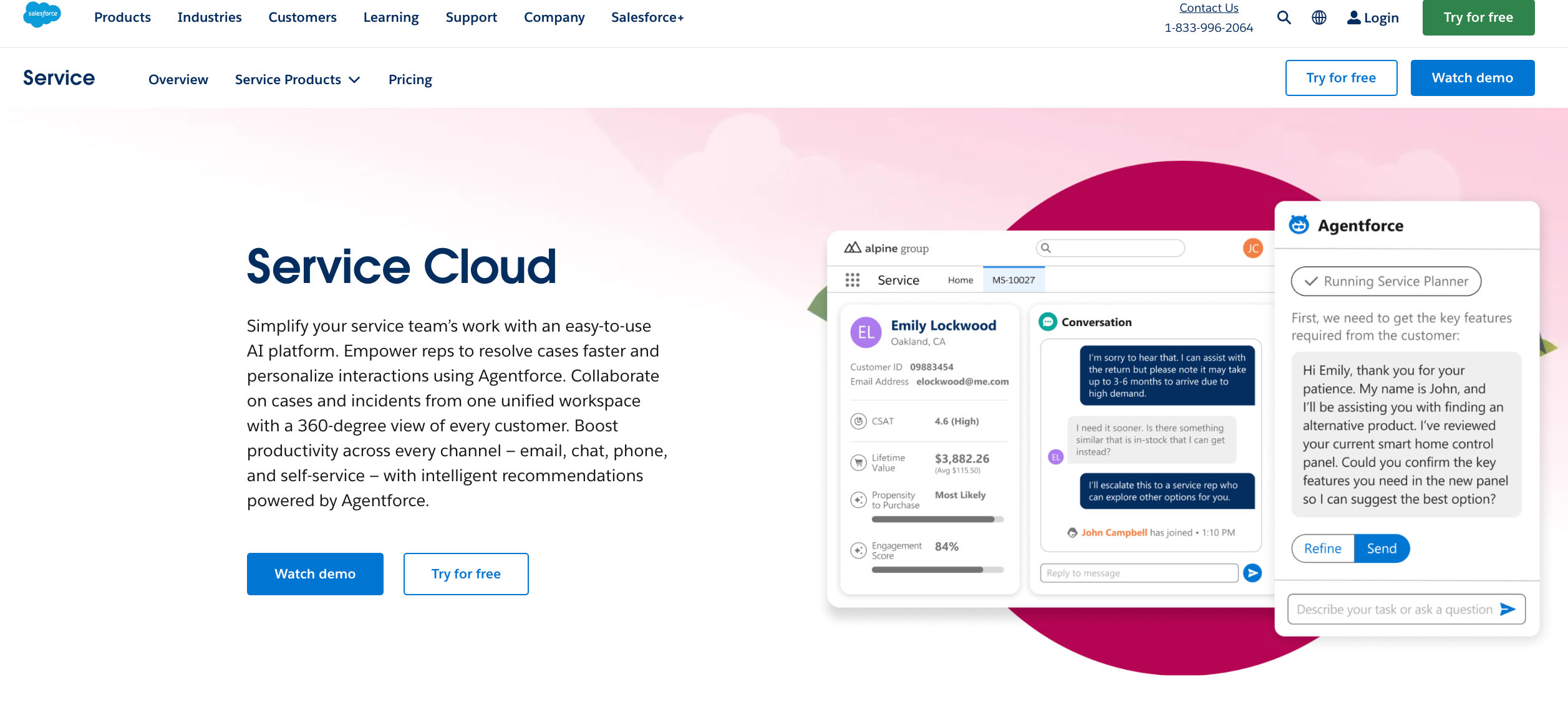Click the Describe your task input field

pyautogui.click(x=1406, y=609)
